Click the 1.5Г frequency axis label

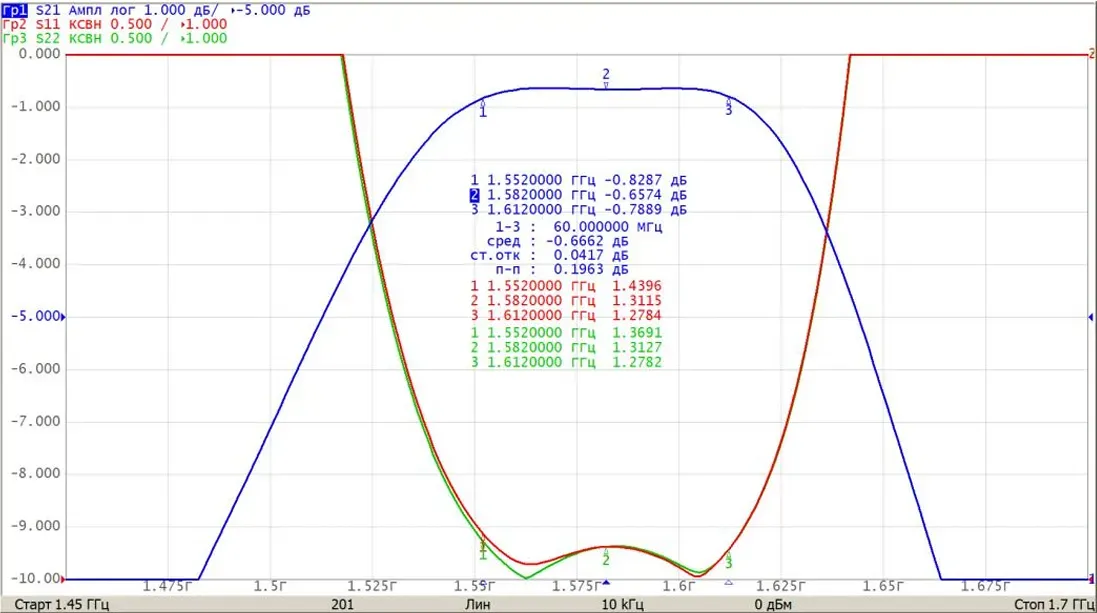[269, 586]
